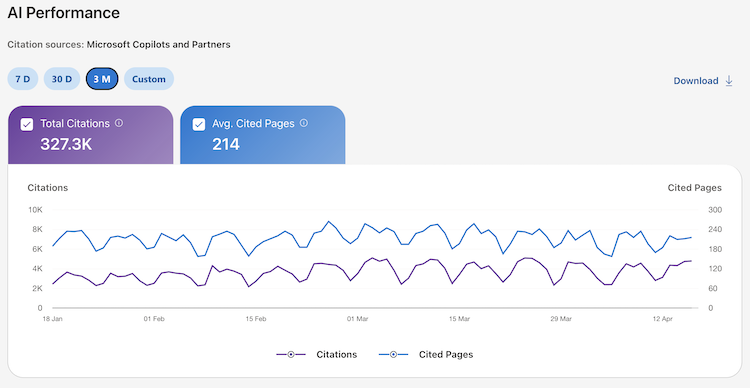Click the Citations axis title
This screenshot has width=750, height=388.
point(48,188)
